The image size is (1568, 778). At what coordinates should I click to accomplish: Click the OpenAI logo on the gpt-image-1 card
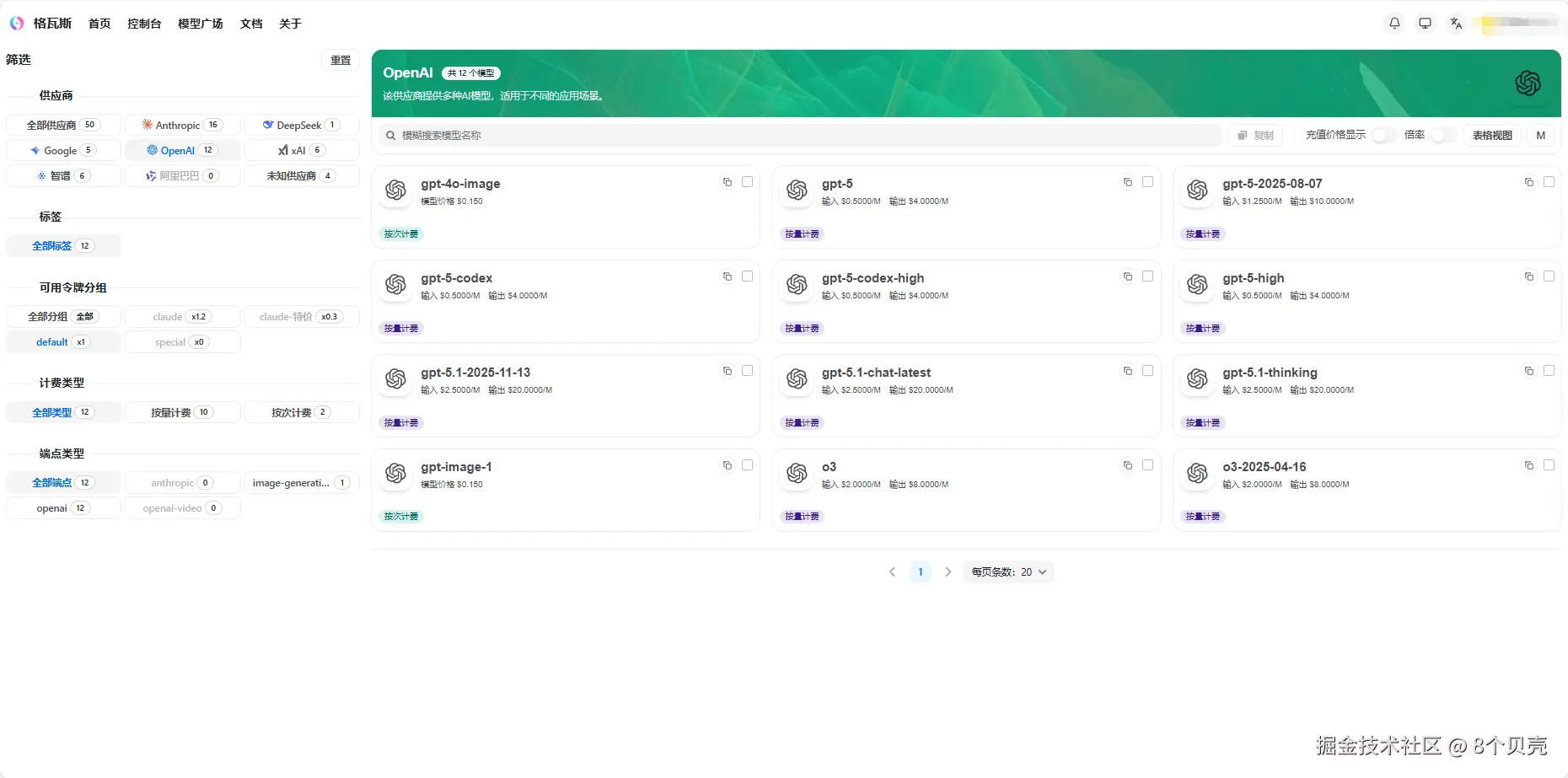click(396, 474)
